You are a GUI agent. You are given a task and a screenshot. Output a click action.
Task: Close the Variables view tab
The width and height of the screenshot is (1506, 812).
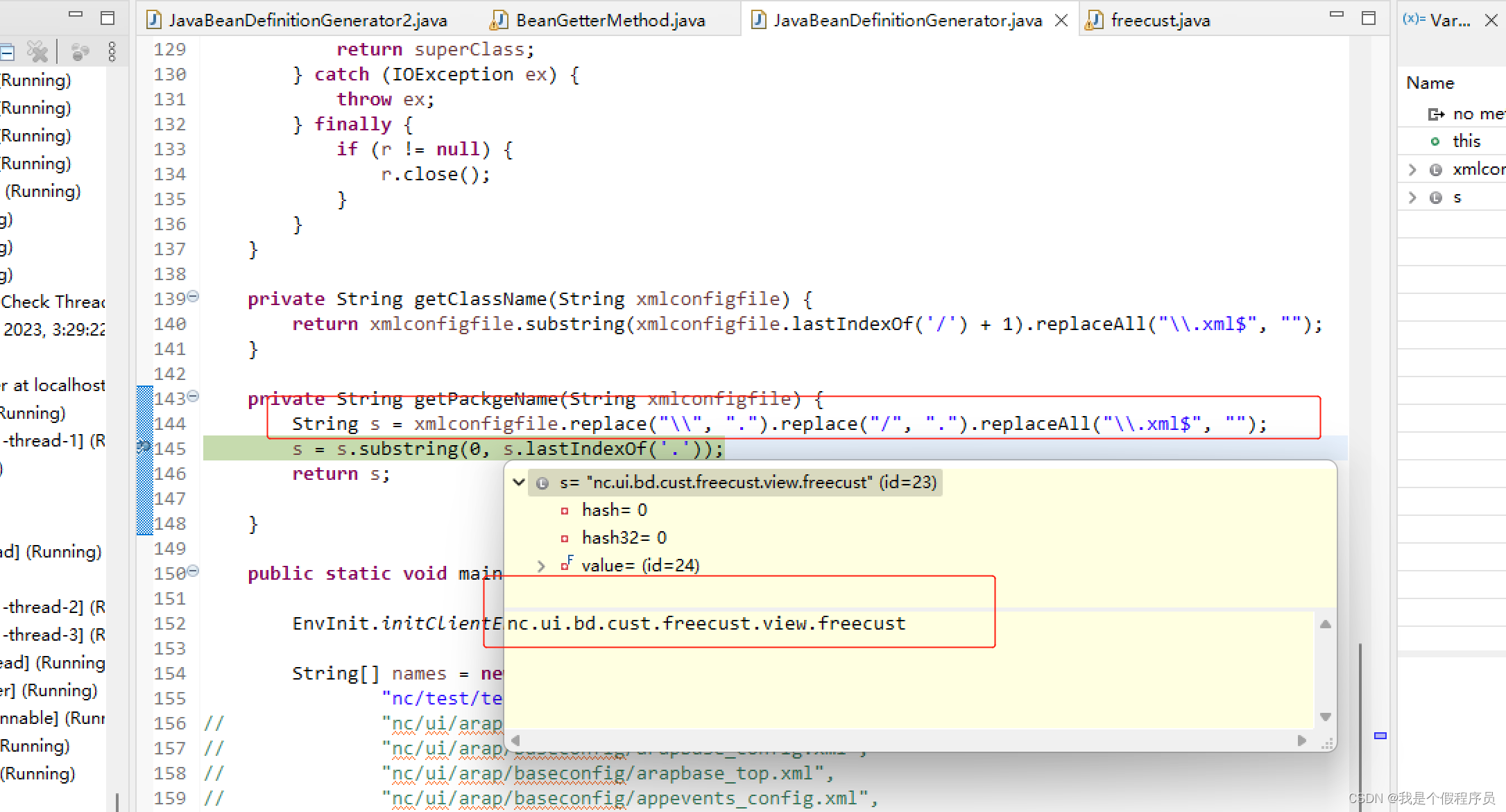point(1491,21)
